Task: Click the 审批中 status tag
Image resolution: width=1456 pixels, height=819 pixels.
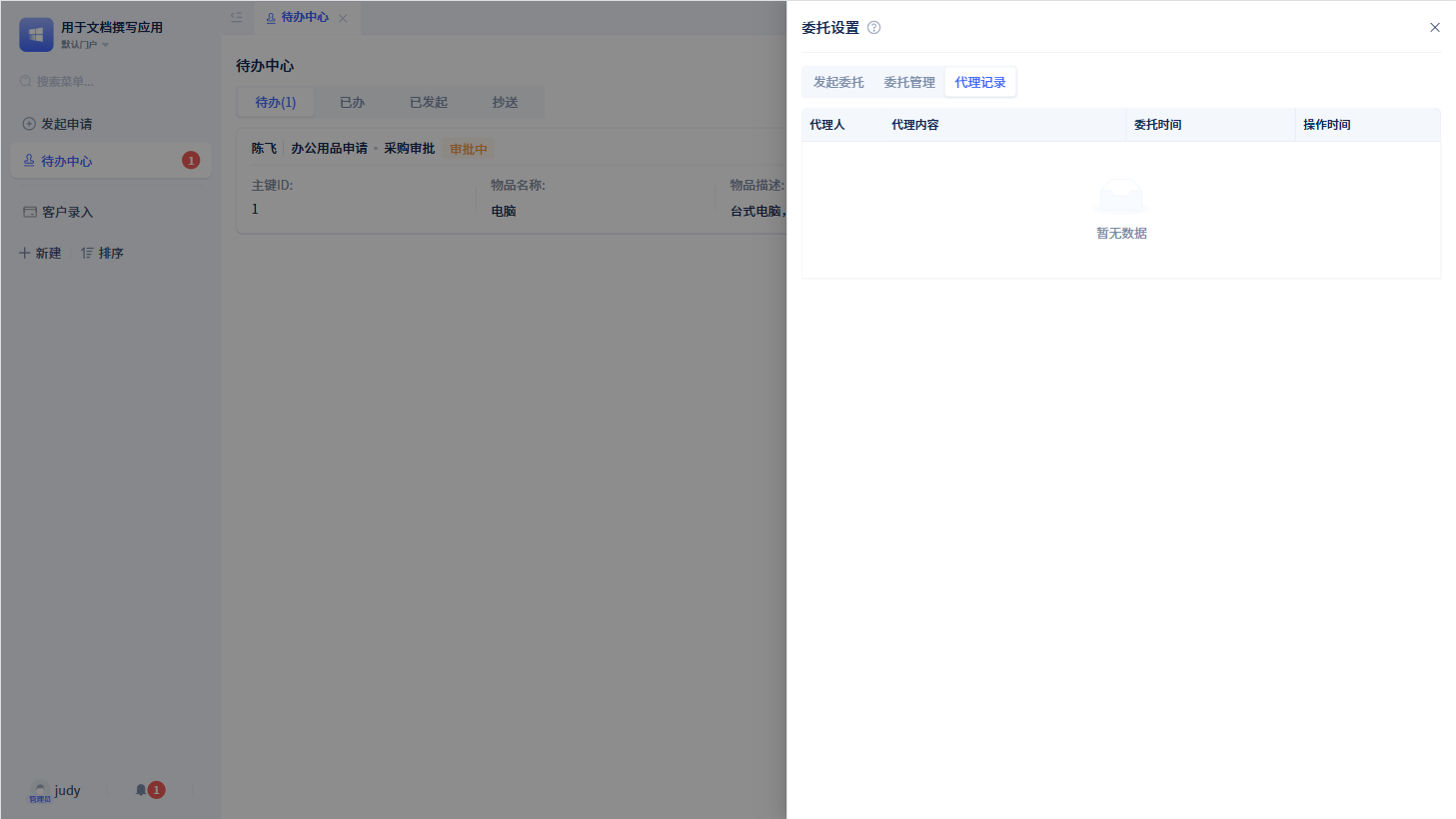Action: (469, 150)
